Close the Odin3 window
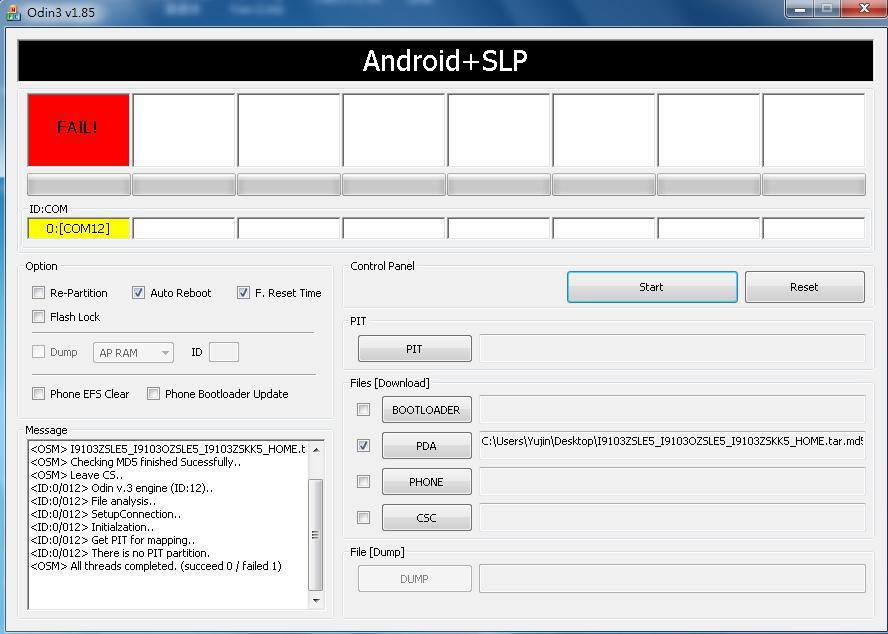This screenshot has height=634, width=888. pyautogui.click(x=864, y=8)
